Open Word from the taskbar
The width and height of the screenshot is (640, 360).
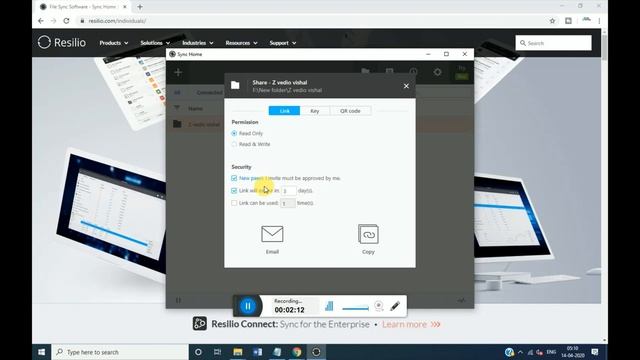257,352
